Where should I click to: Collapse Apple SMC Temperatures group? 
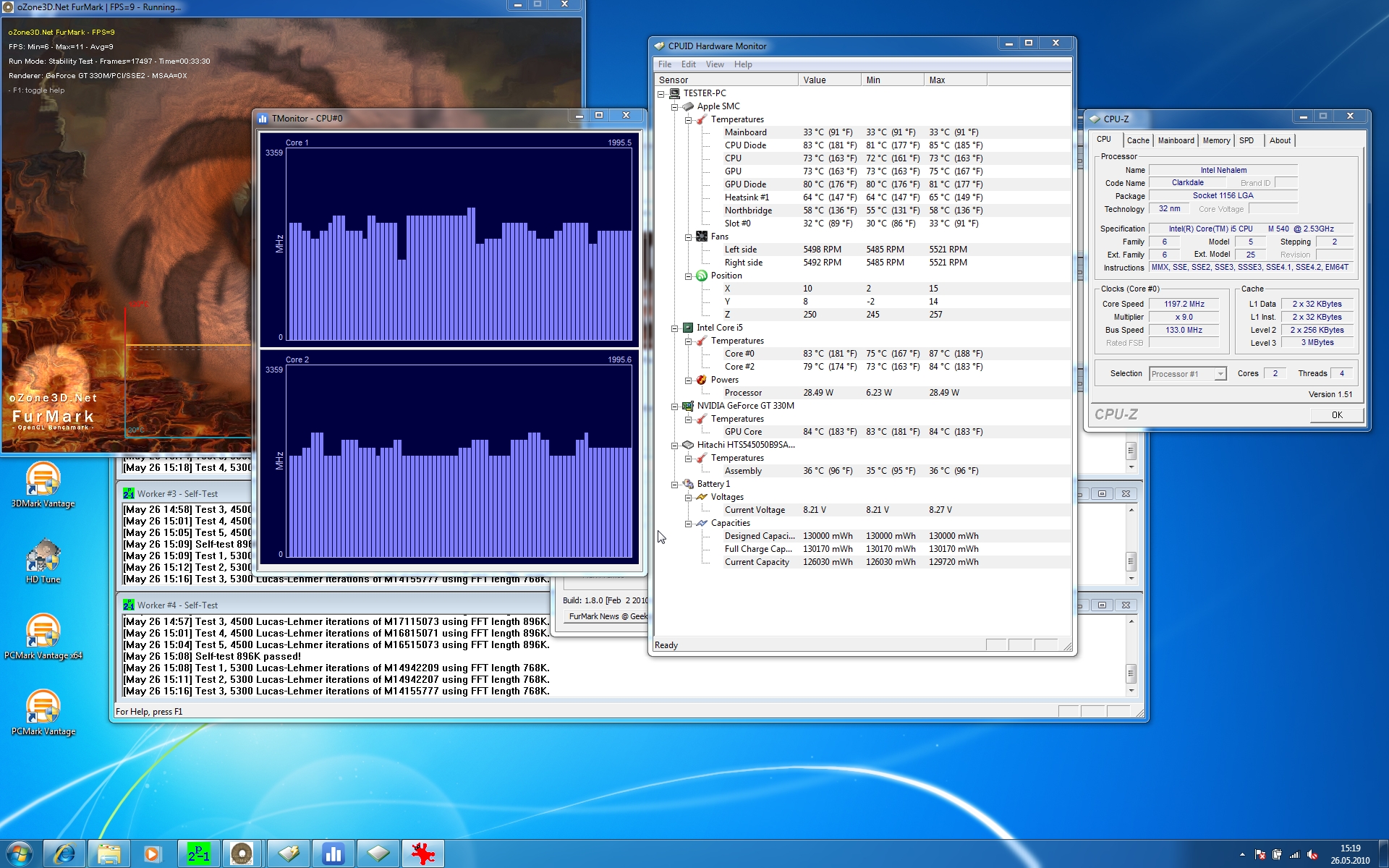(688, 119)
